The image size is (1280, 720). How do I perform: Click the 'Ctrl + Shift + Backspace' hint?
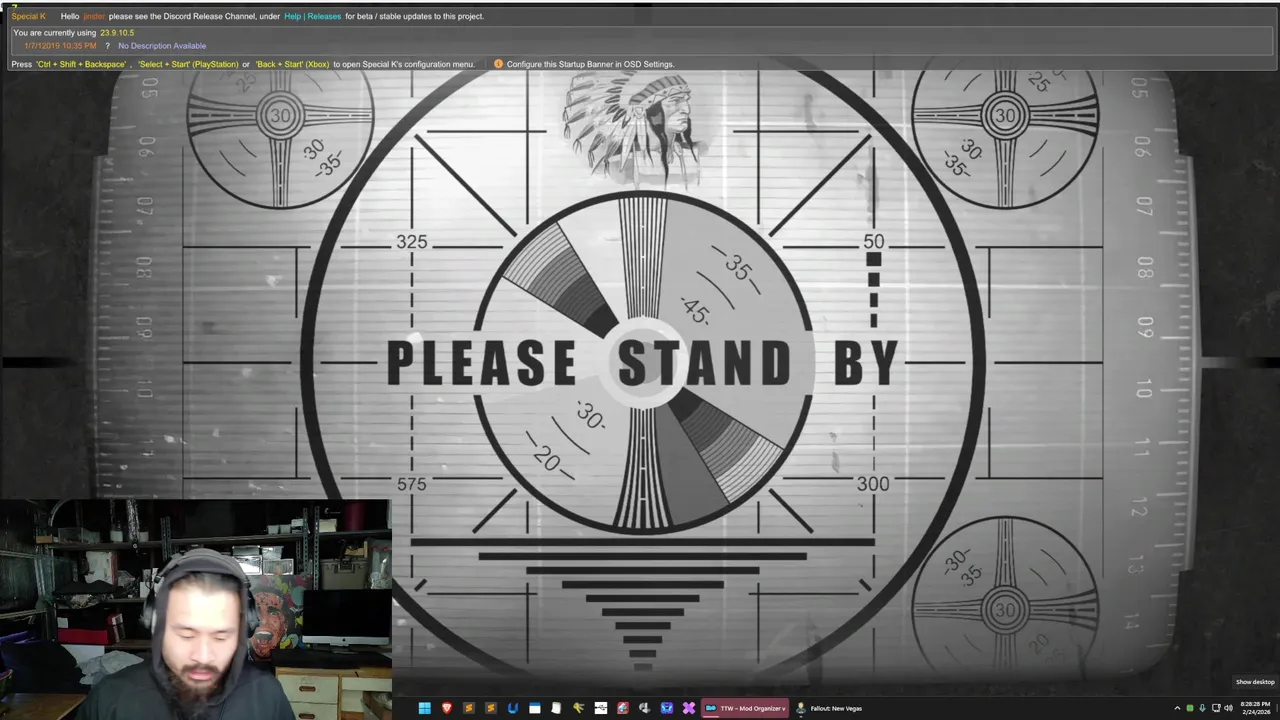(81, 64)
